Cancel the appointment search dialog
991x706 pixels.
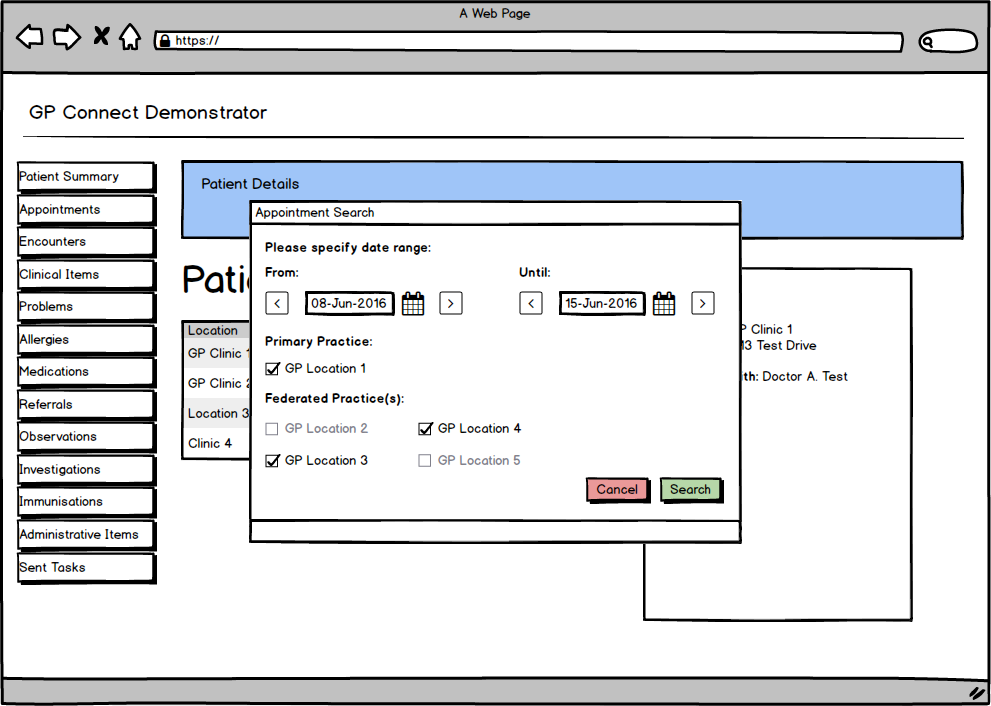[x=617, y=490]
